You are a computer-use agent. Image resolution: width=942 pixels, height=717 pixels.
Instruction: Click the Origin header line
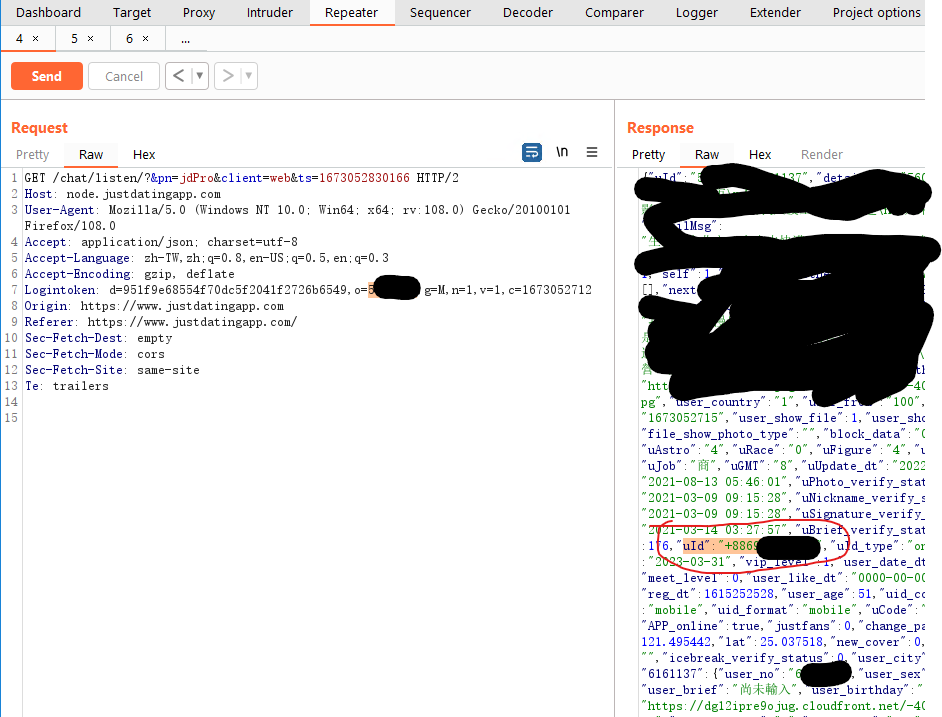pyautogui.click(x=154, y=306)
